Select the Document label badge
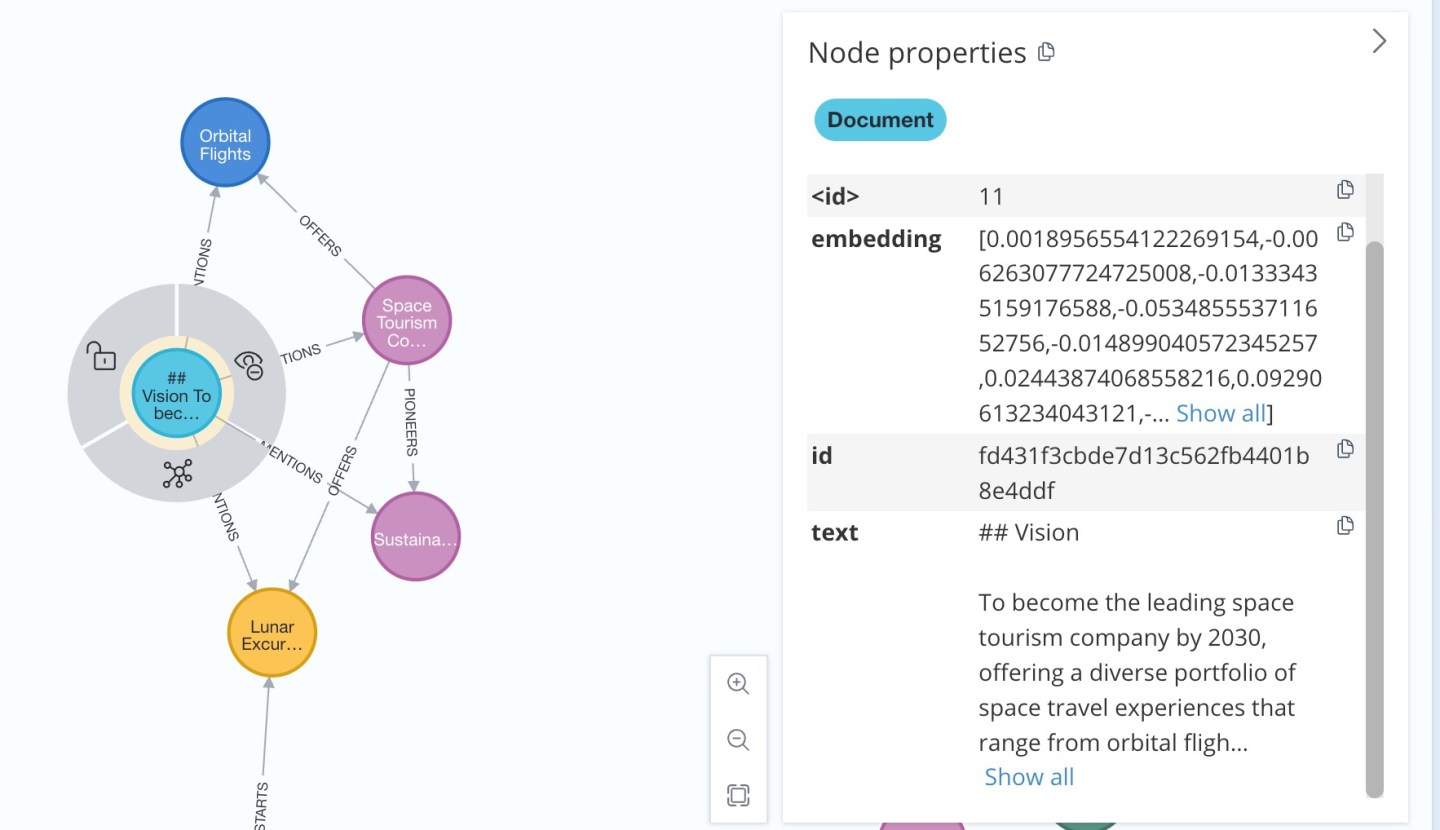This screenshot has width=1440, height=830. point(879,119)
